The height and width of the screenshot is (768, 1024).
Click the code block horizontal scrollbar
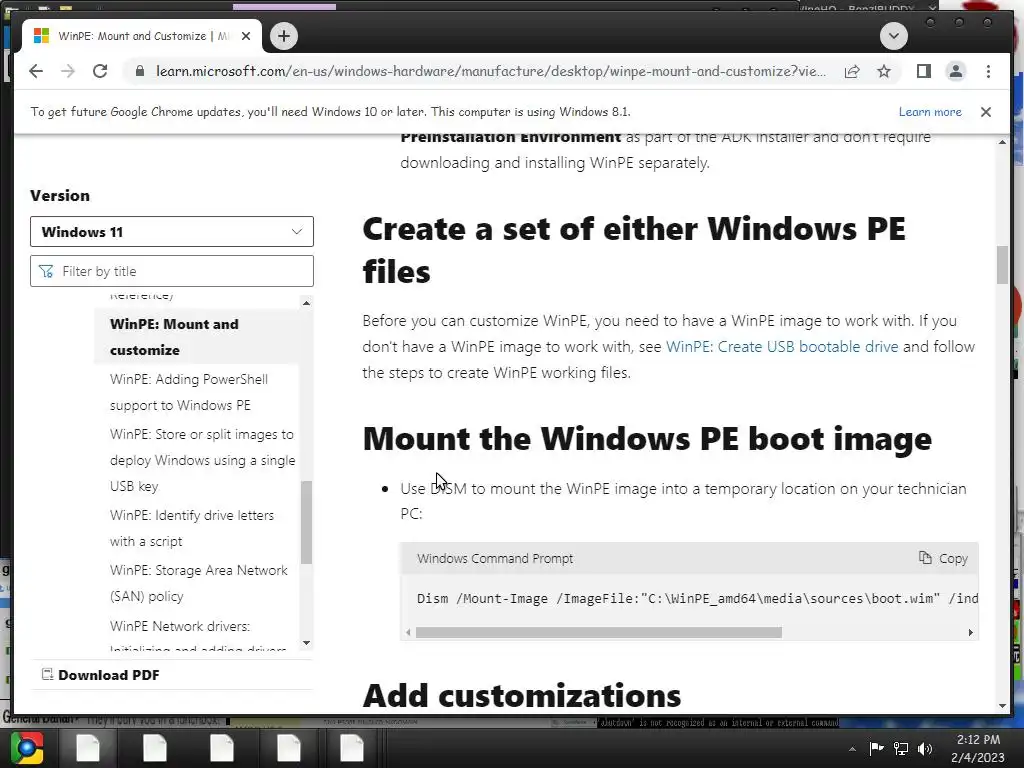[x=598, y=632]
